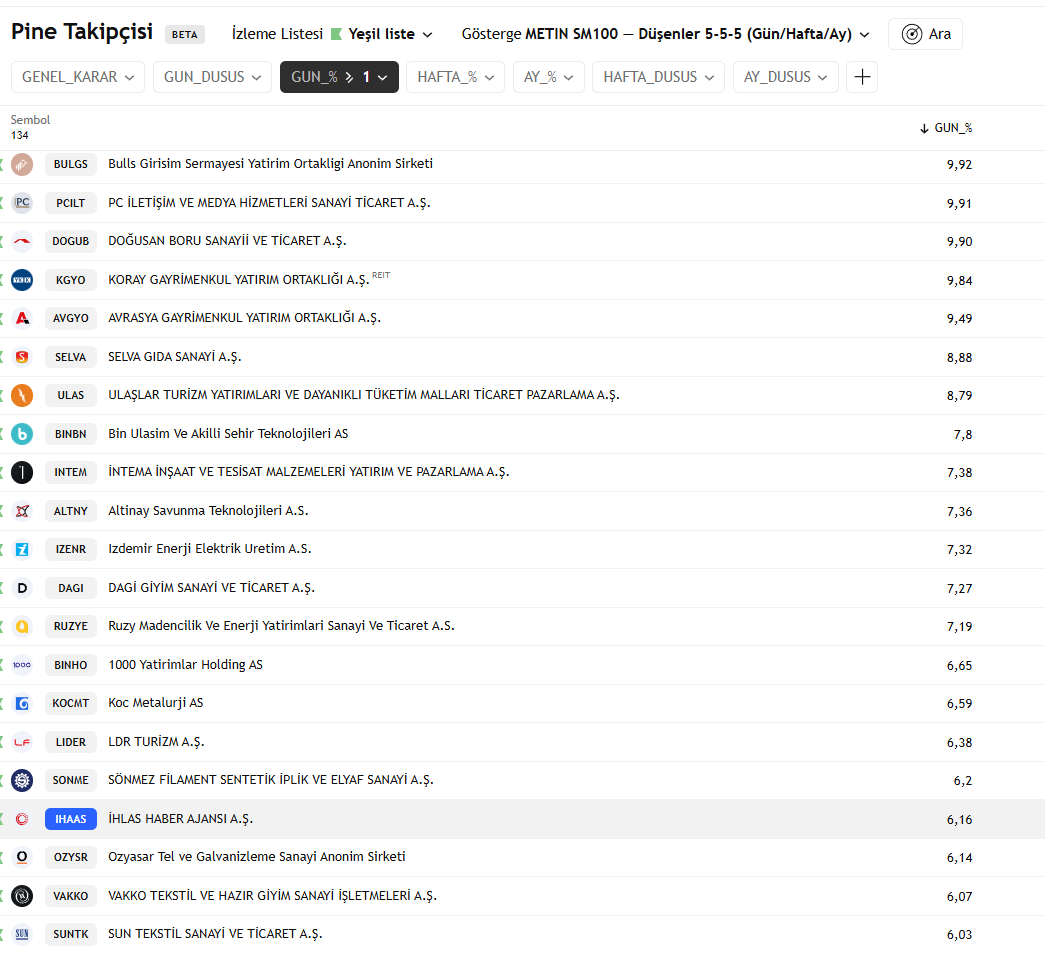The image size is (1045, 953).
Task: Open the active GUN_% > 1 filter
Action: [x=339, y=77]
